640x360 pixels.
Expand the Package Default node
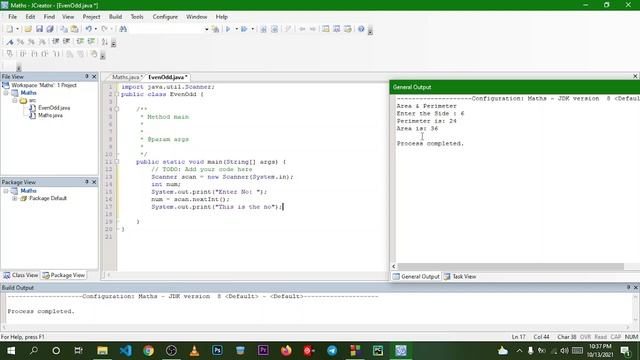pyautogui.click(x=15, y=198)
